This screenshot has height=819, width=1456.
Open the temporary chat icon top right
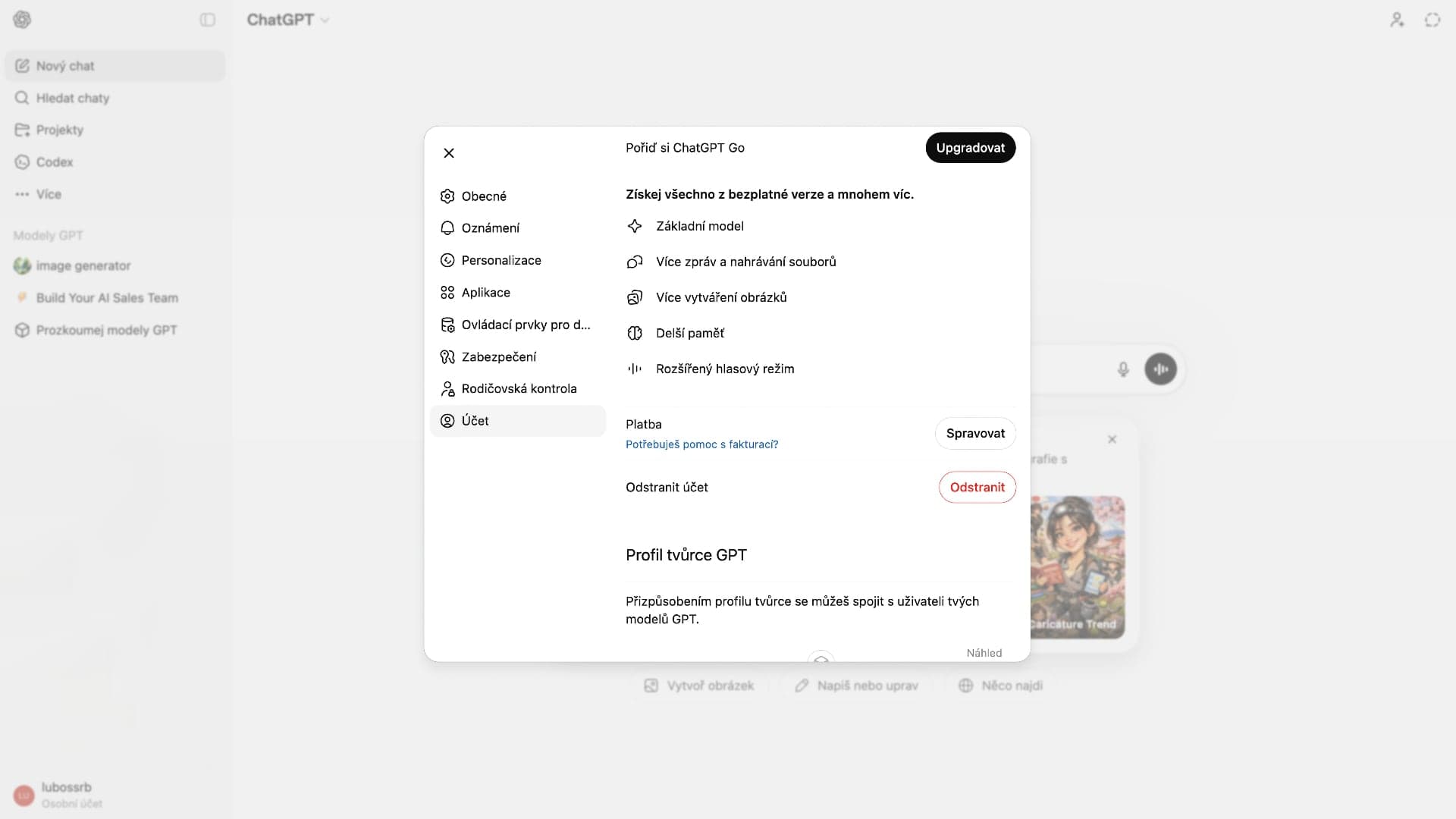(1432, 20)
